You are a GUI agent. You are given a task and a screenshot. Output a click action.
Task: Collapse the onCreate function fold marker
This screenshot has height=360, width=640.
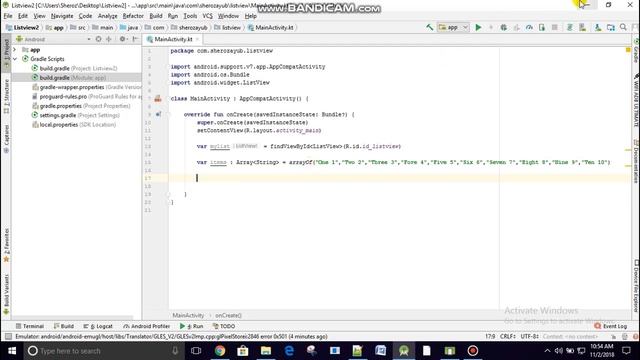(168, 115)
